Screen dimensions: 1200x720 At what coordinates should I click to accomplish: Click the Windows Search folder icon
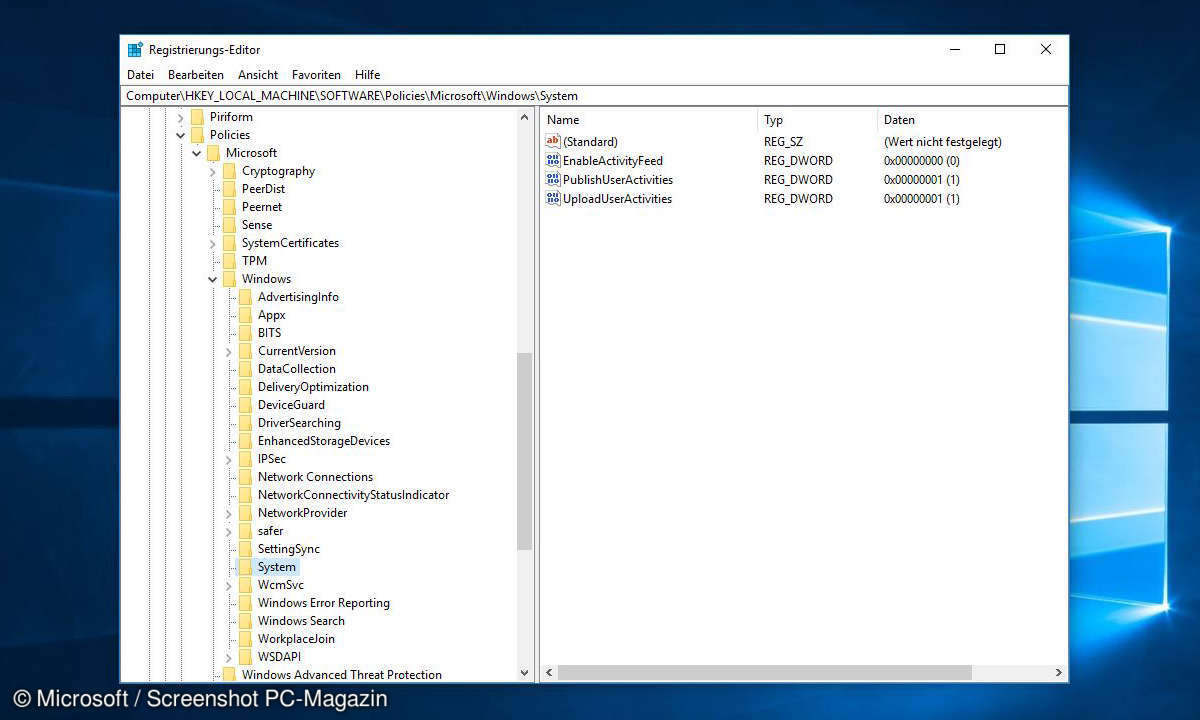245,621
